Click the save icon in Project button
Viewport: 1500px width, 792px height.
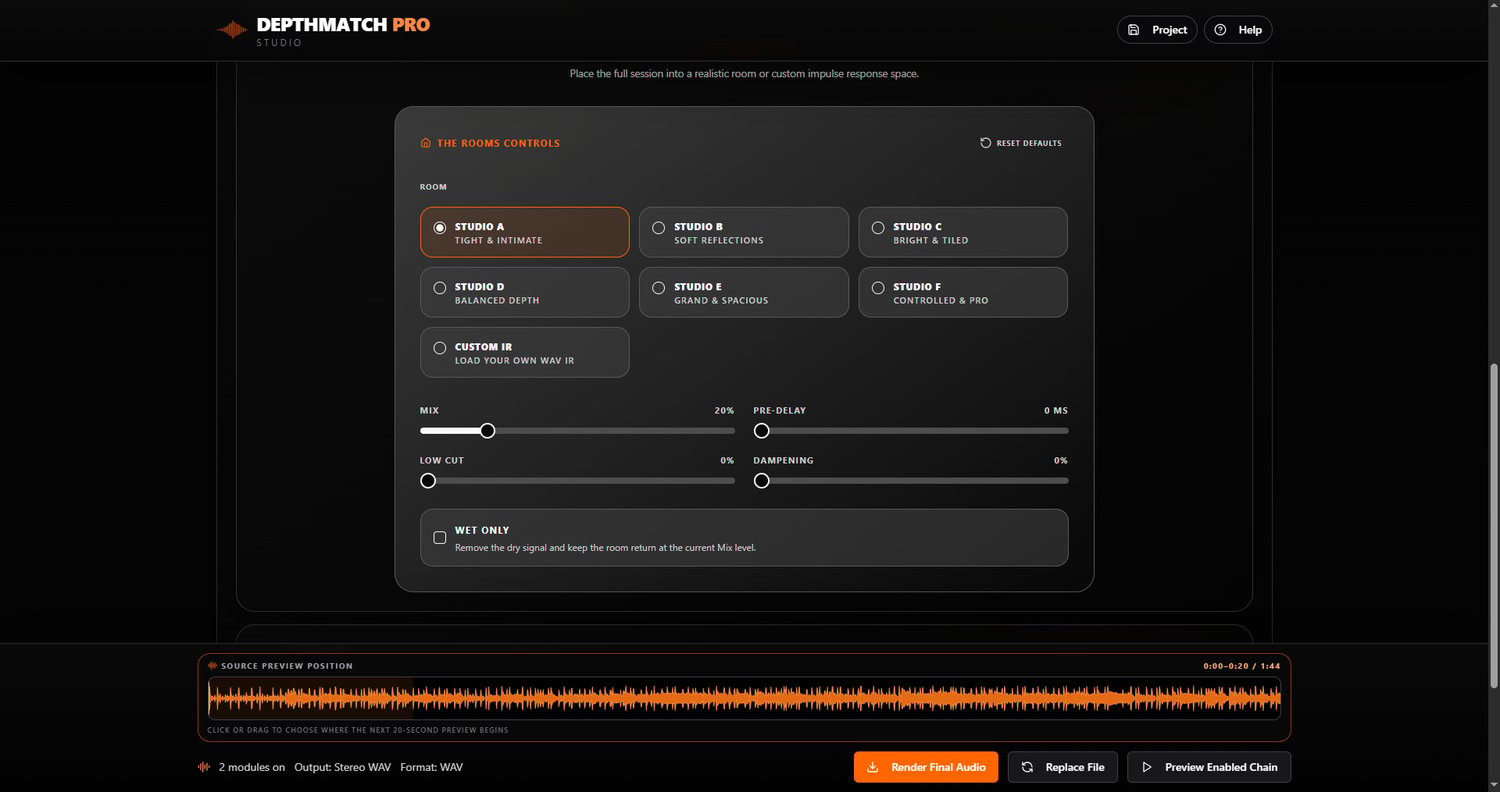pyautogui.click(x=1133, y=30)
